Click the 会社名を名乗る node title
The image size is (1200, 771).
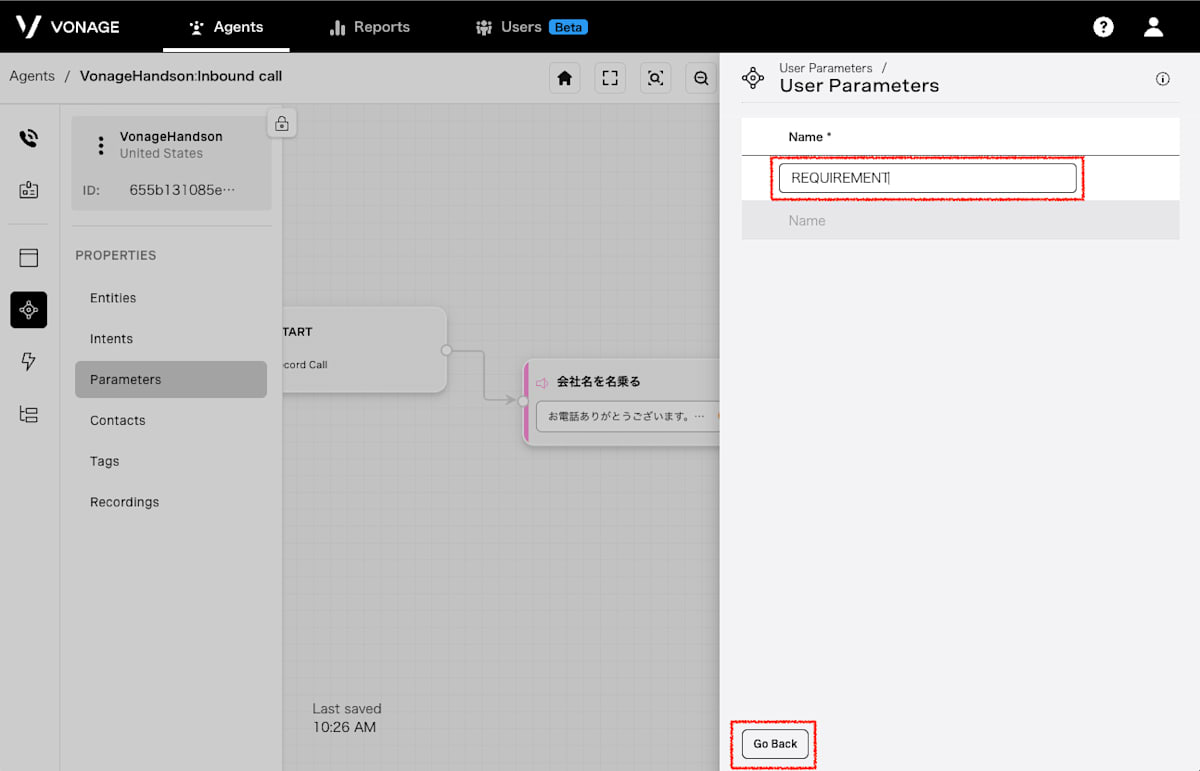click(598, 382)
